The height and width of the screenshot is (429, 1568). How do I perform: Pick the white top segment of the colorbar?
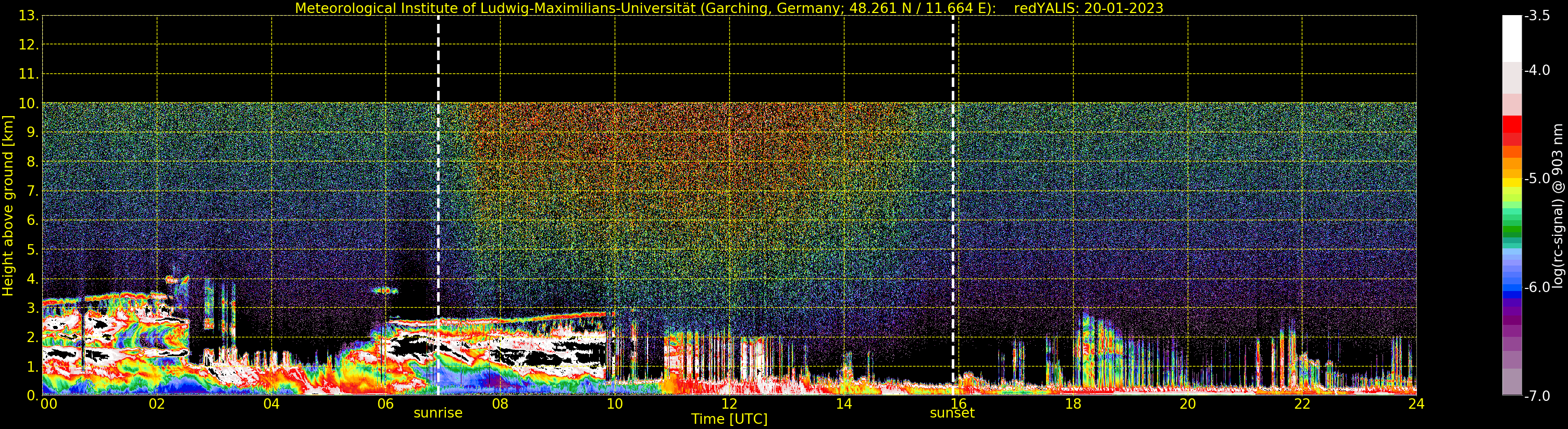point(1512,39)
